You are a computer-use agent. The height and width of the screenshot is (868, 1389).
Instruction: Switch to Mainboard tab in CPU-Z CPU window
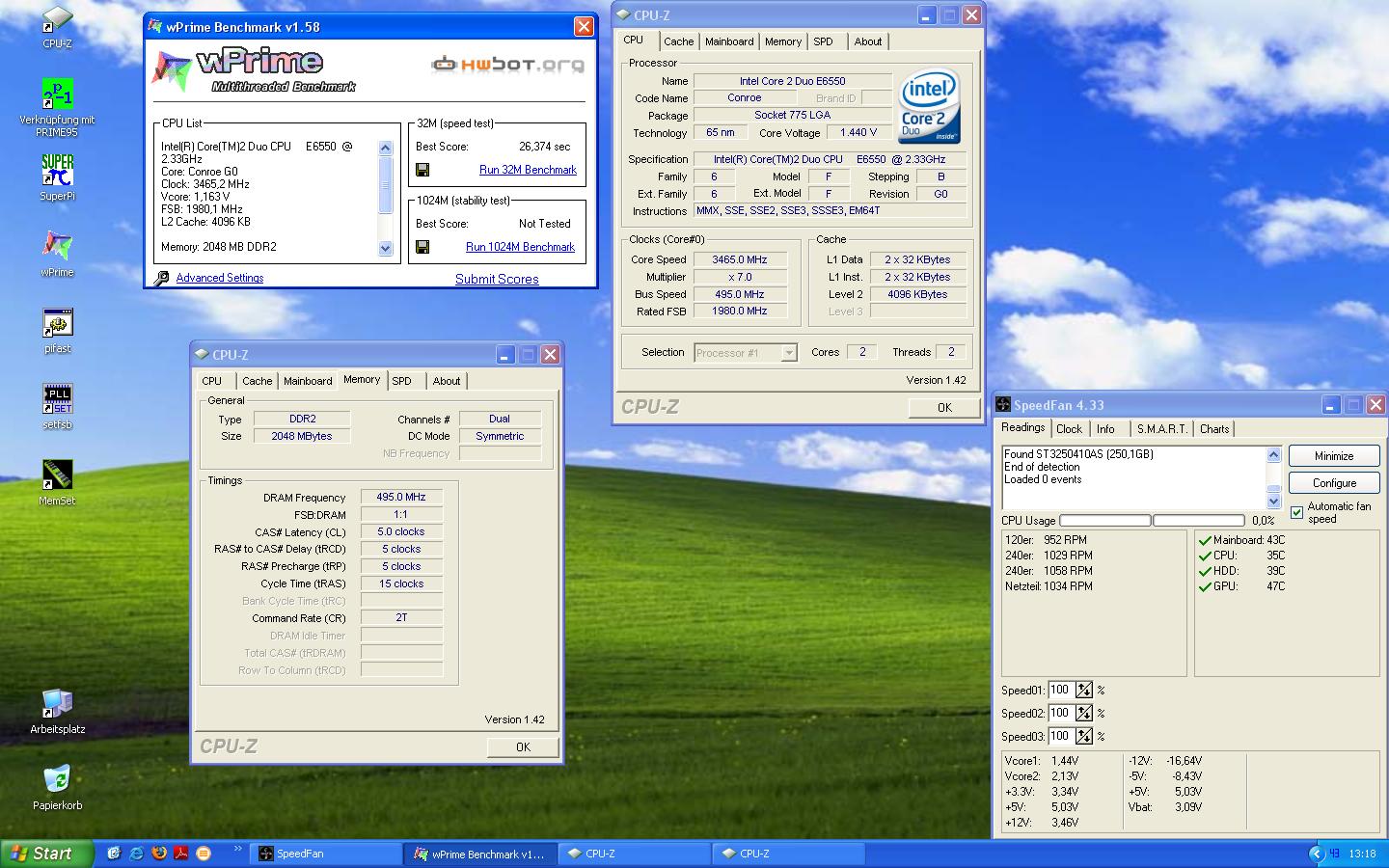pyautogui.click(x=729, y=41)
